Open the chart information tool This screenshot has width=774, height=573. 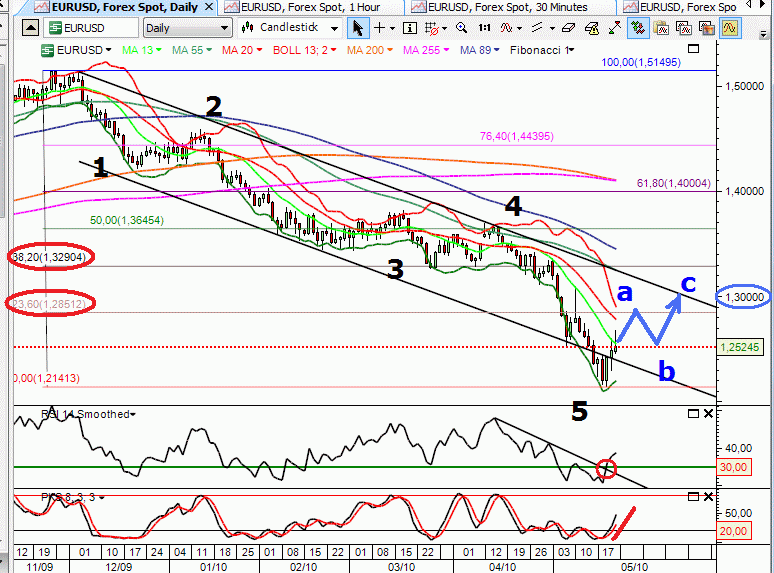[x=410, y=28]
